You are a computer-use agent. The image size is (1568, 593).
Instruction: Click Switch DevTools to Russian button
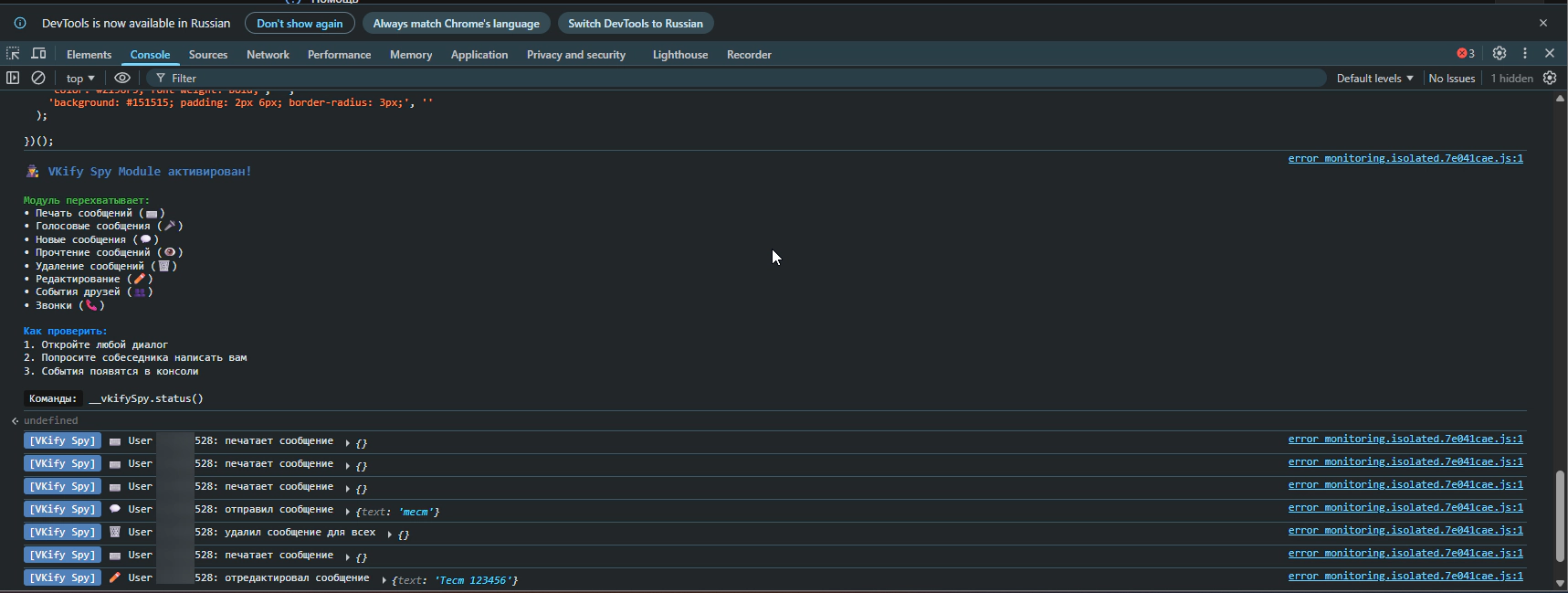636,23
